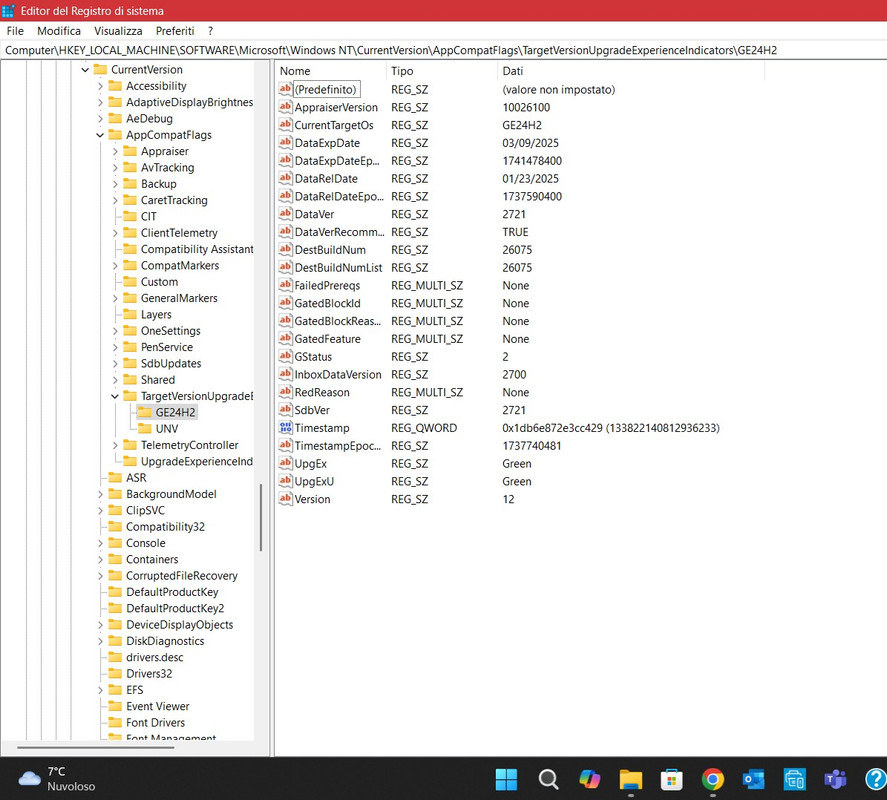Open the File menu
This screenshot has height=800, width=887.
pyautogui.click(x=15, y=31)
